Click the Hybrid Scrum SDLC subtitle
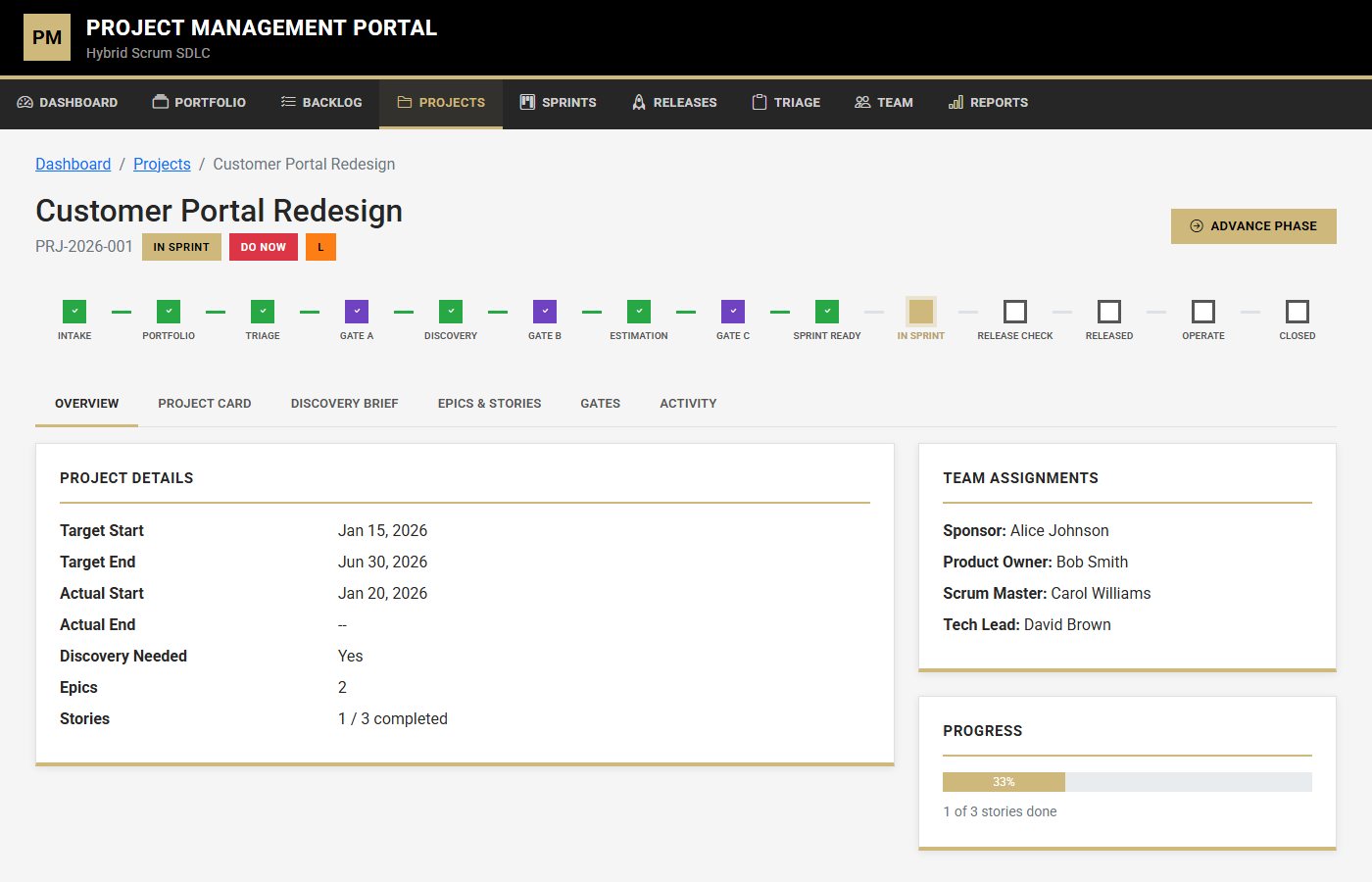Image resolution: width=1372 pixels, height=882 pixels. (148, 53)
